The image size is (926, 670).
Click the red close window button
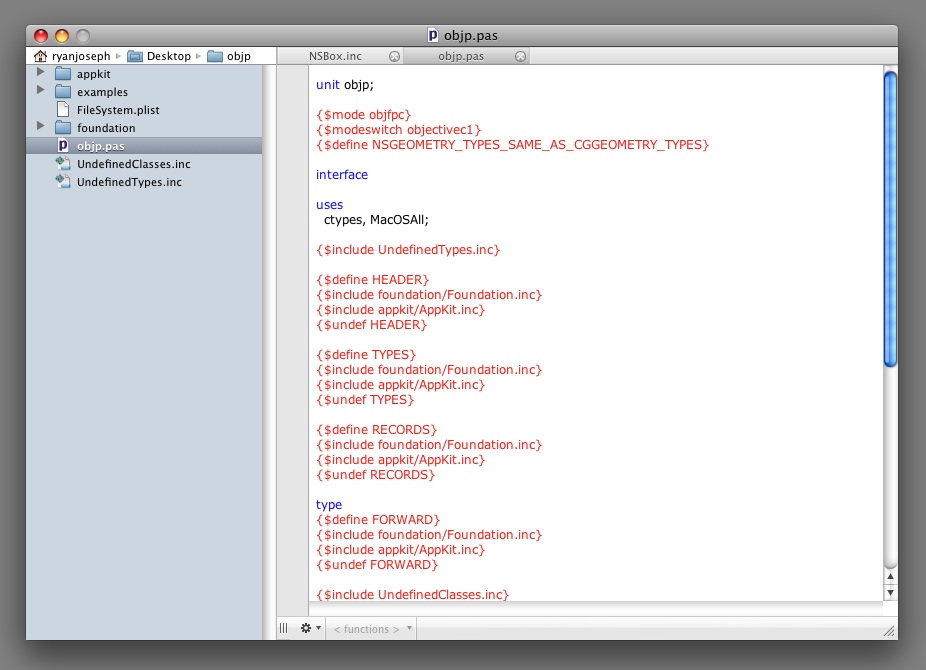pos(41,36)
